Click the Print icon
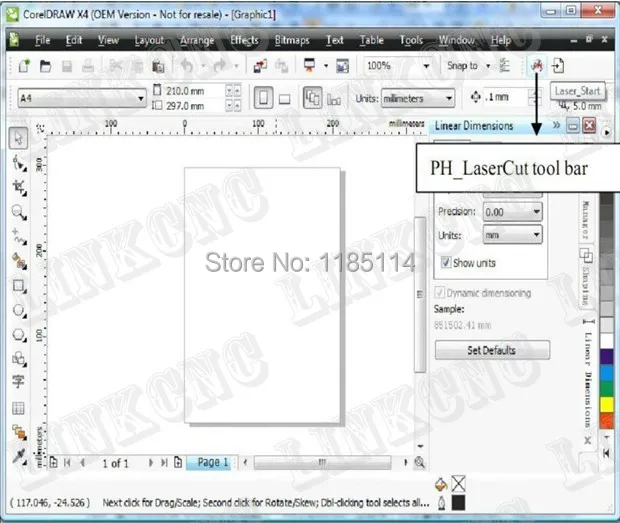 (88, 66)
